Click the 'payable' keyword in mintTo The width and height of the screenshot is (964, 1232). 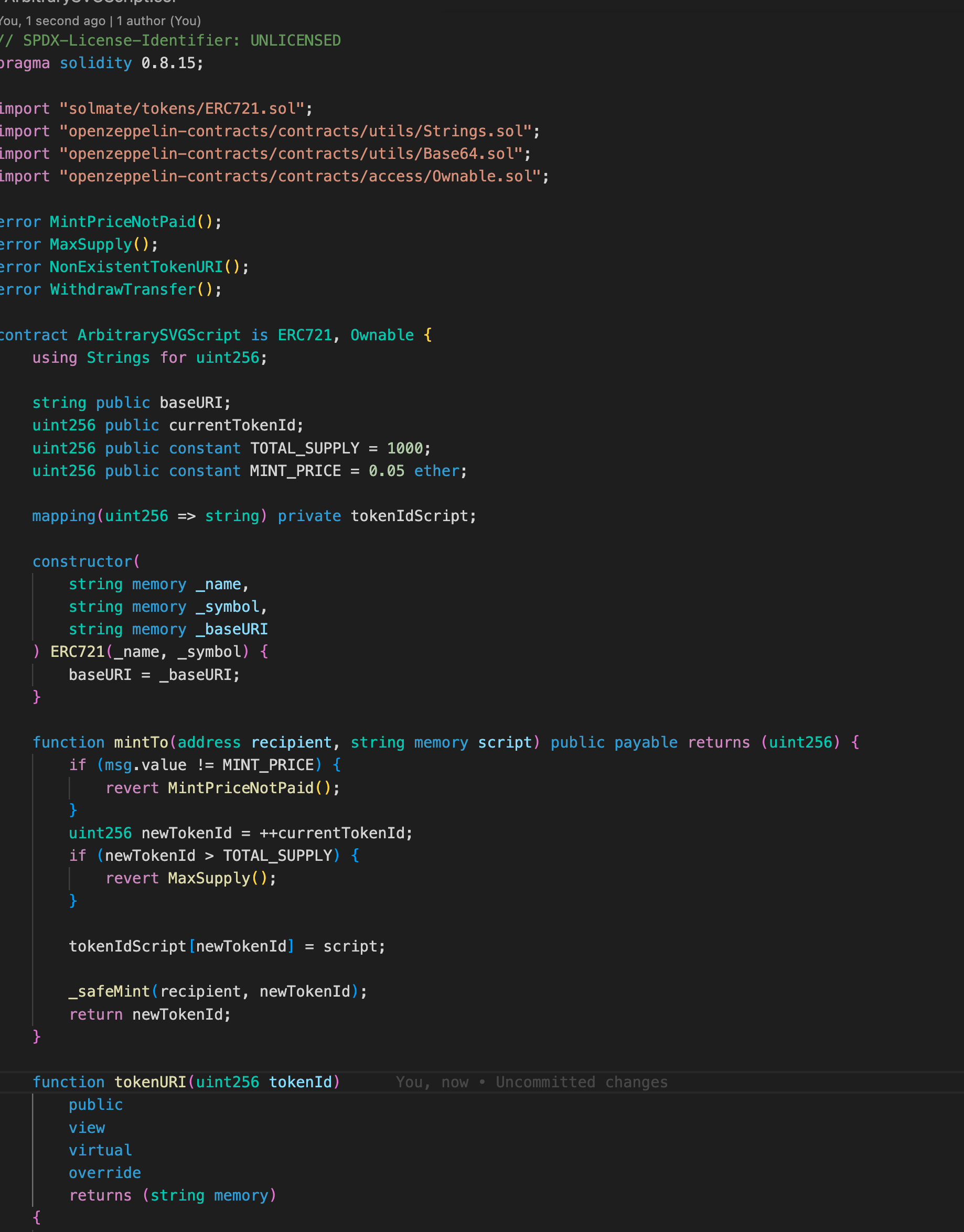click(646, 742)
